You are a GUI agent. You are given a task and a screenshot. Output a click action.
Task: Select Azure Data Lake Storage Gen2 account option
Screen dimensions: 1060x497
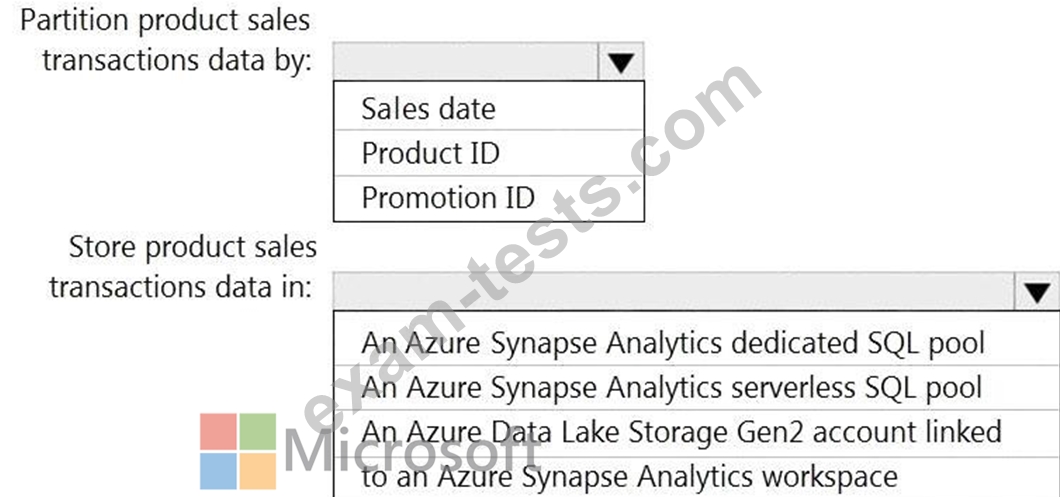click(696, 453)
